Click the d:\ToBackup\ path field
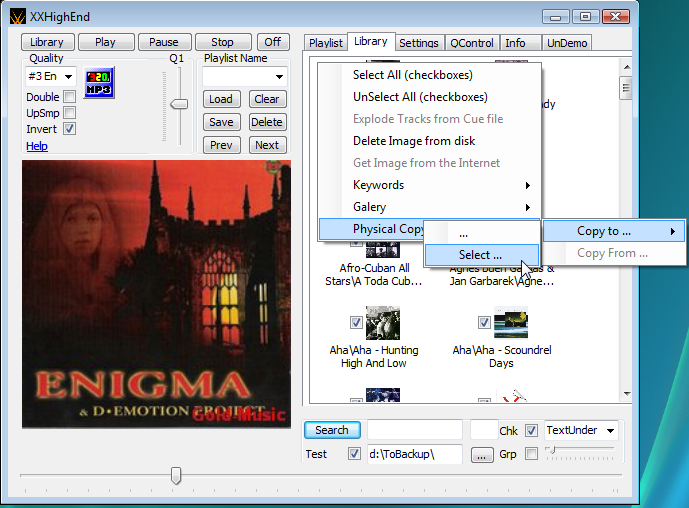The image size is (689, 508). [x=415, y=454]
